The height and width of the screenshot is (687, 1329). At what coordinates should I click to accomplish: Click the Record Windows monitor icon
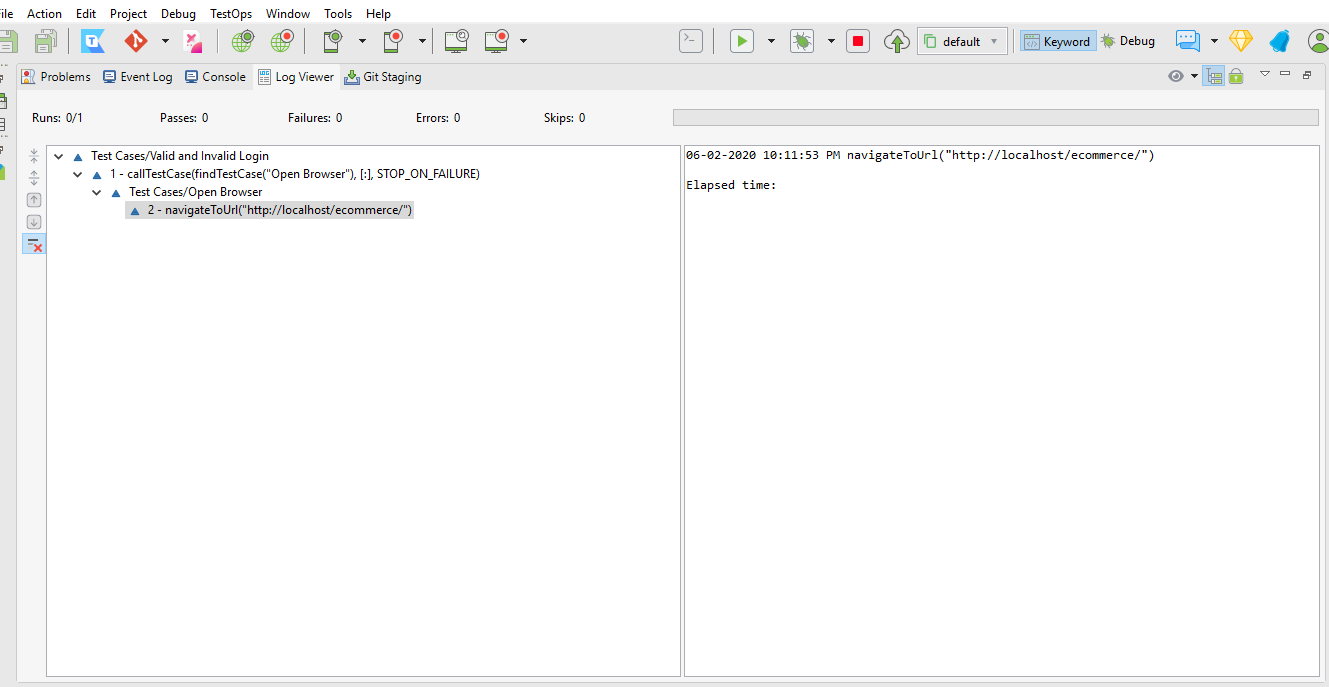pos(497,41)
